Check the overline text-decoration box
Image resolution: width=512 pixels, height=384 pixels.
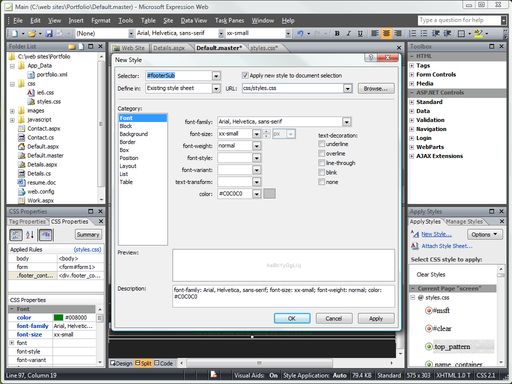[322, 153]
